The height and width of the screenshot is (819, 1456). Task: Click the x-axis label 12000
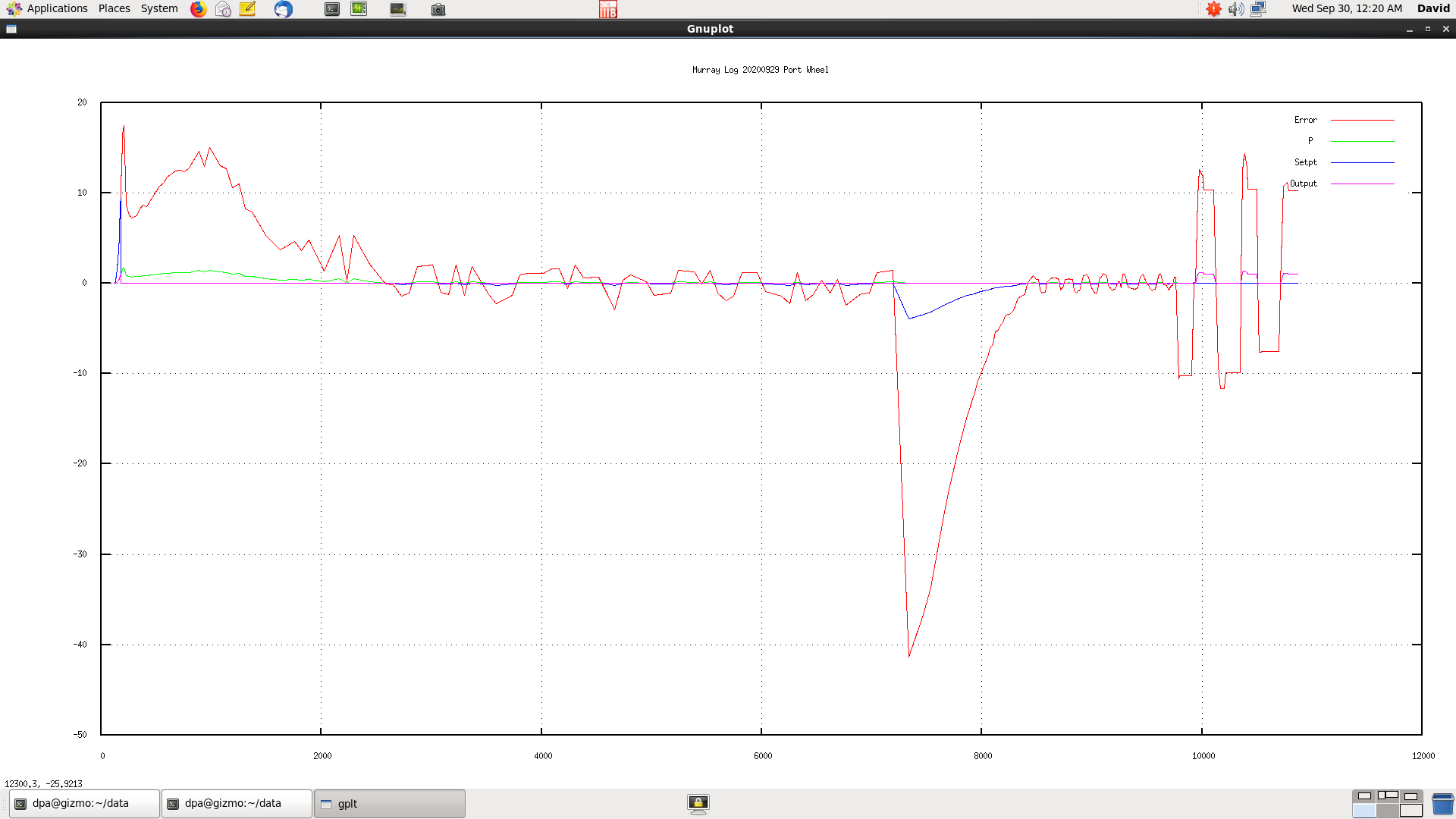pos(1423,756)
